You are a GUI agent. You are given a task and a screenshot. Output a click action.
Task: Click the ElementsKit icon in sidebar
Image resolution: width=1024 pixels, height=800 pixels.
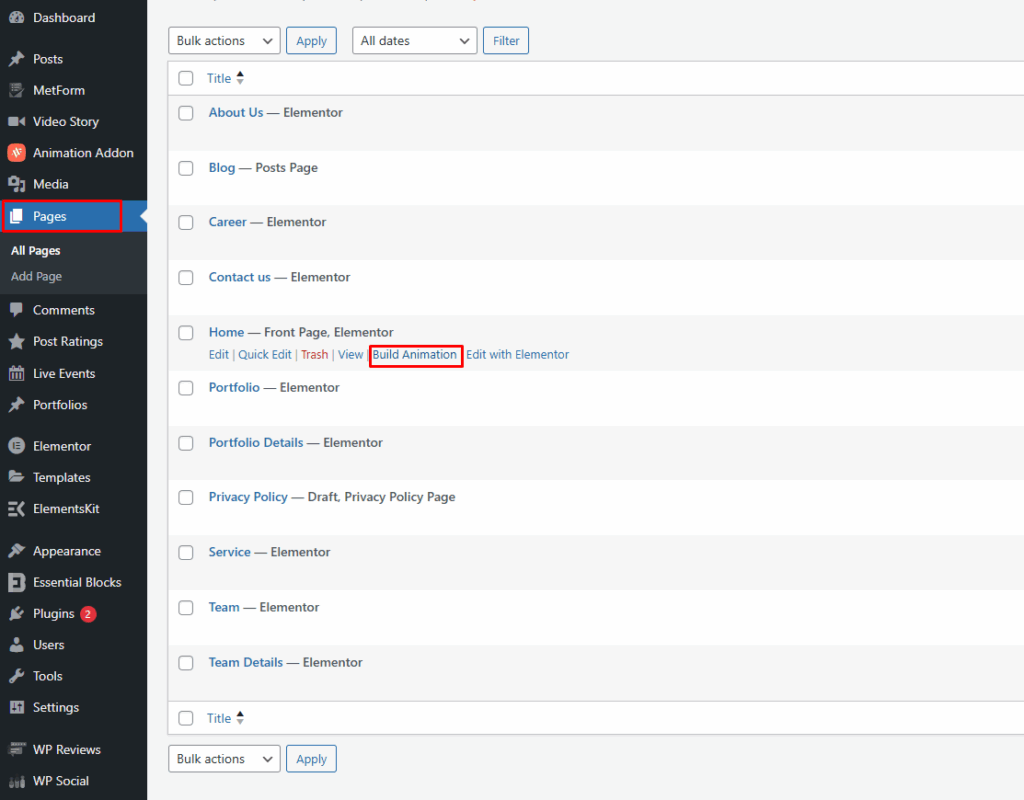(16, 509)
